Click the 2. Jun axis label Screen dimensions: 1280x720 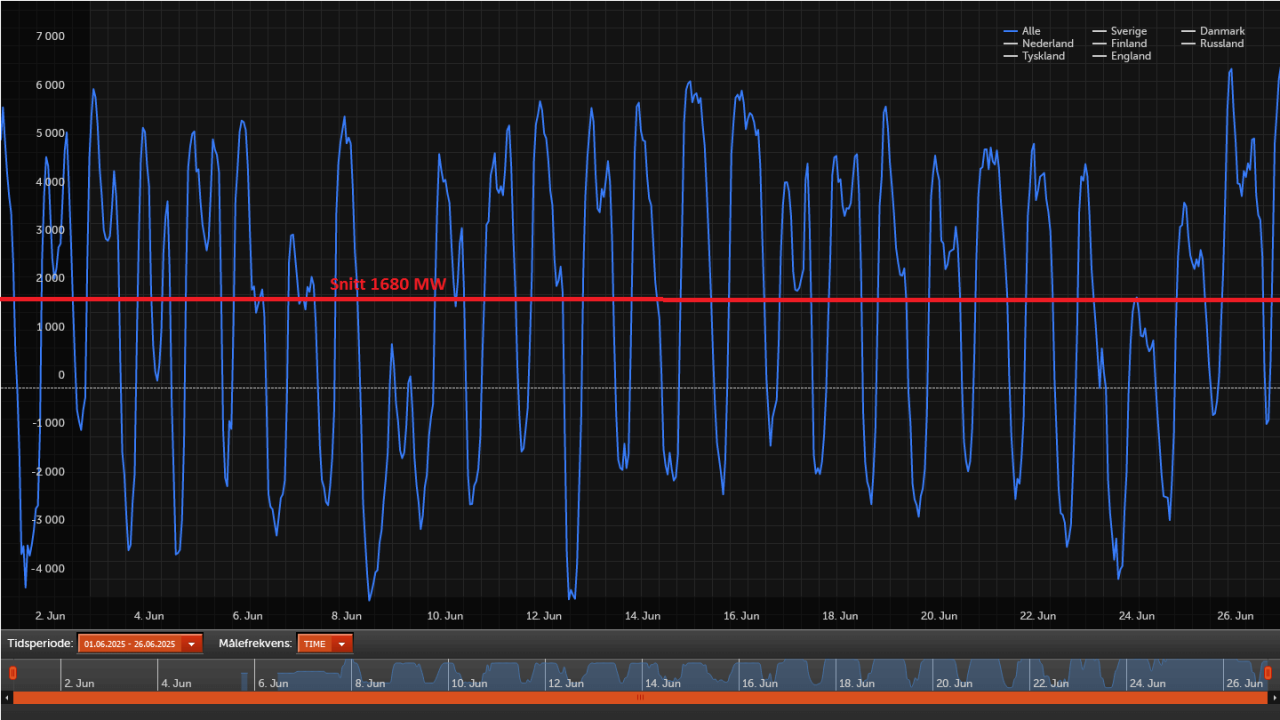[x=49, y=616]
